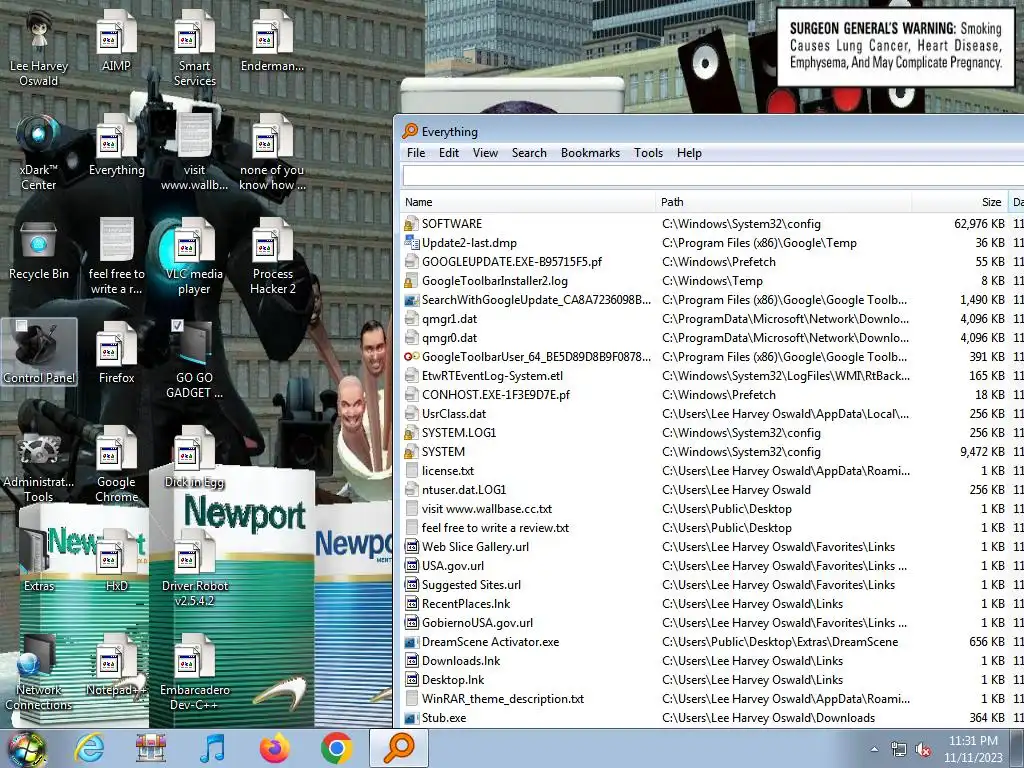
Task: Select Update2-last.dmp in results
Action: coord(712,242)
